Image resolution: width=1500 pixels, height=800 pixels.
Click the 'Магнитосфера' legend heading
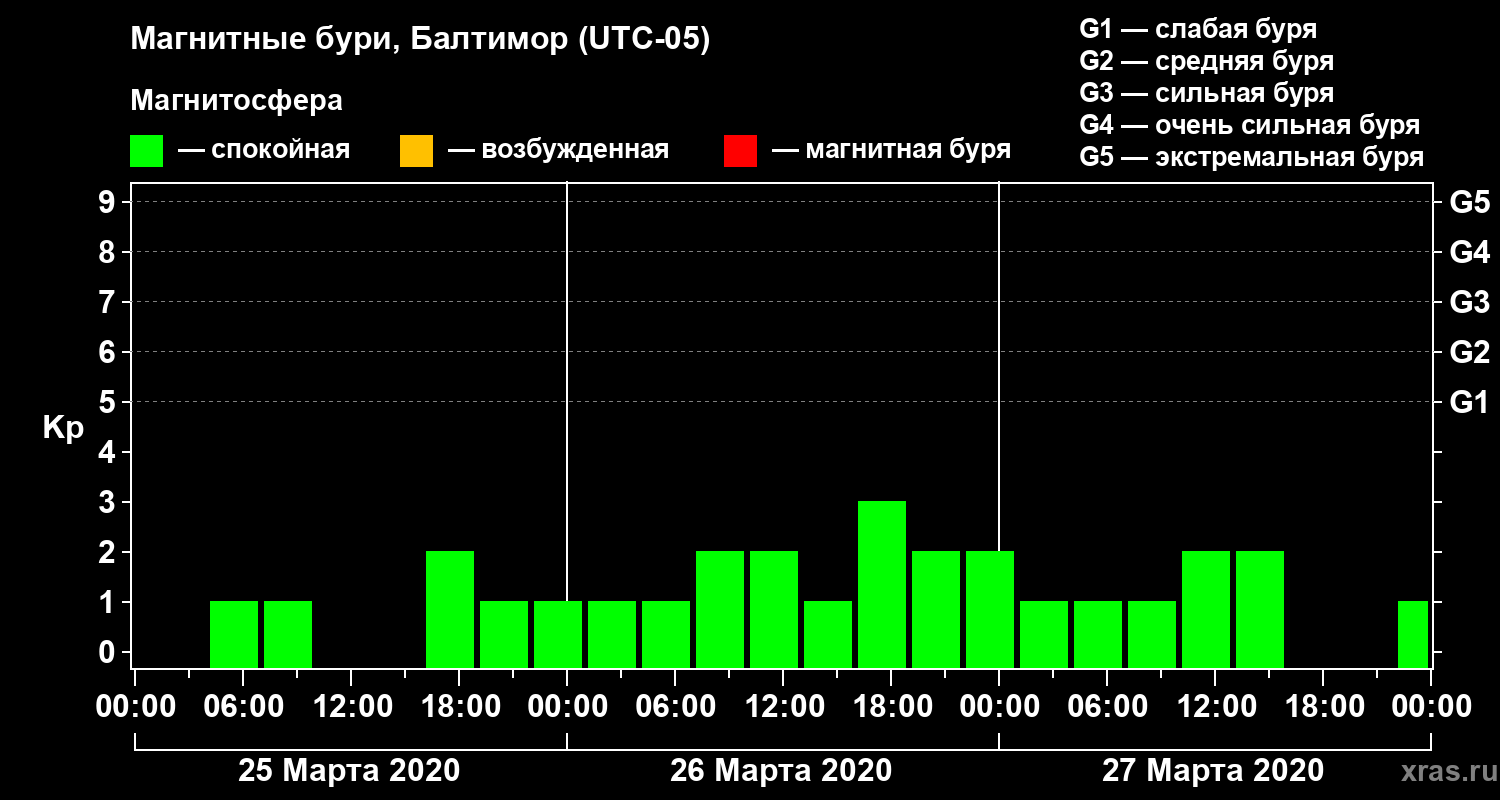(x=236, y=101)
